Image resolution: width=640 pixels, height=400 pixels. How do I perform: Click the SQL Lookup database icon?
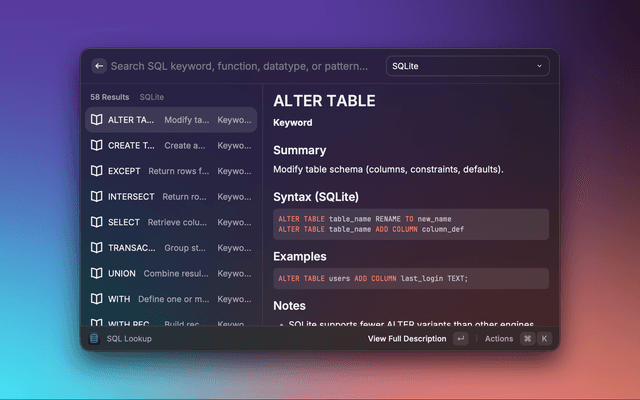coord(94,339)
